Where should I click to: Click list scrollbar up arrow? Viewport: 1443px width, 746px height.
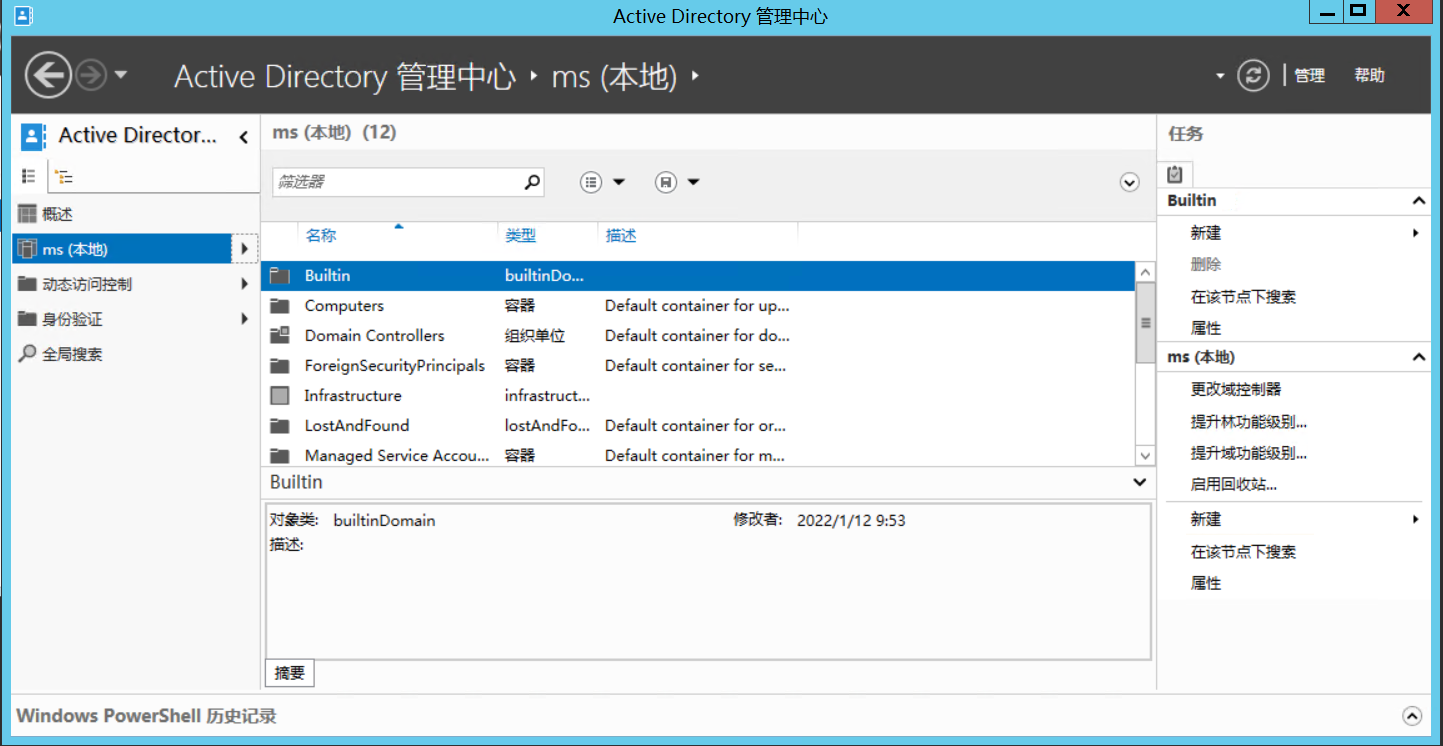click(1145, 272)
